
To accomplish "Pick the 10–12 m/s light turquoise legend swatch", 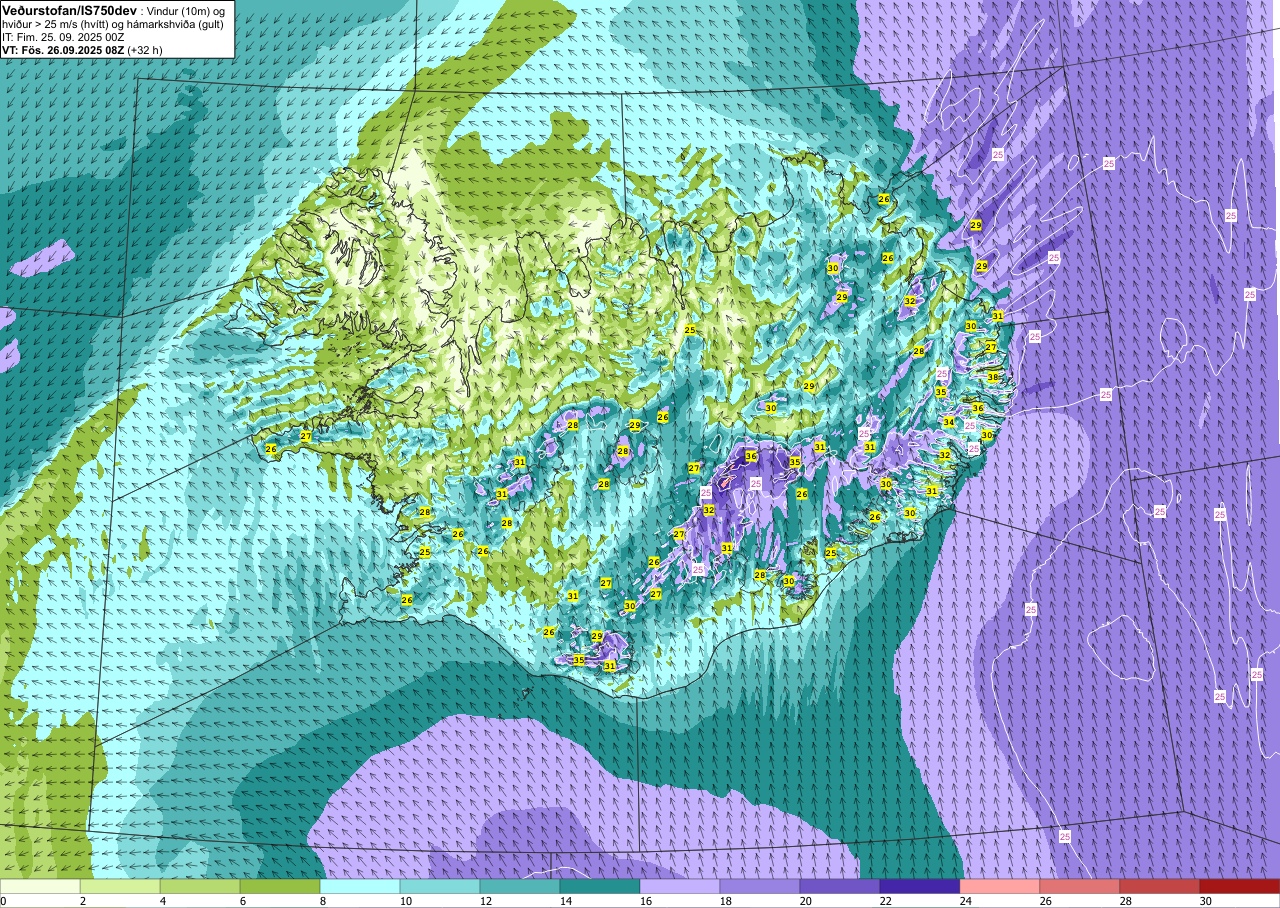I will coord(440,886).
